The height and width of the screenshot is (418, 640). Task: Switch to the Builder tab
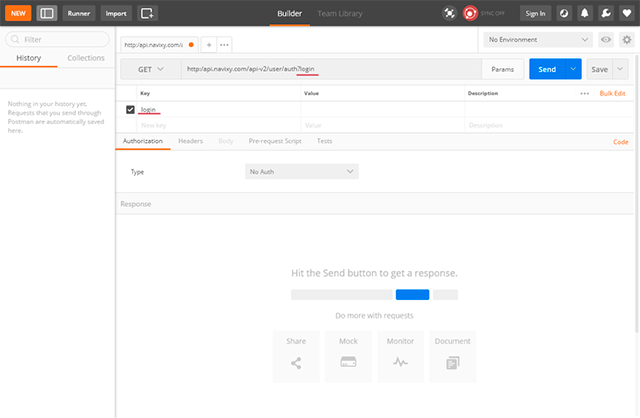pyautogui.click(x=289, y=13)
